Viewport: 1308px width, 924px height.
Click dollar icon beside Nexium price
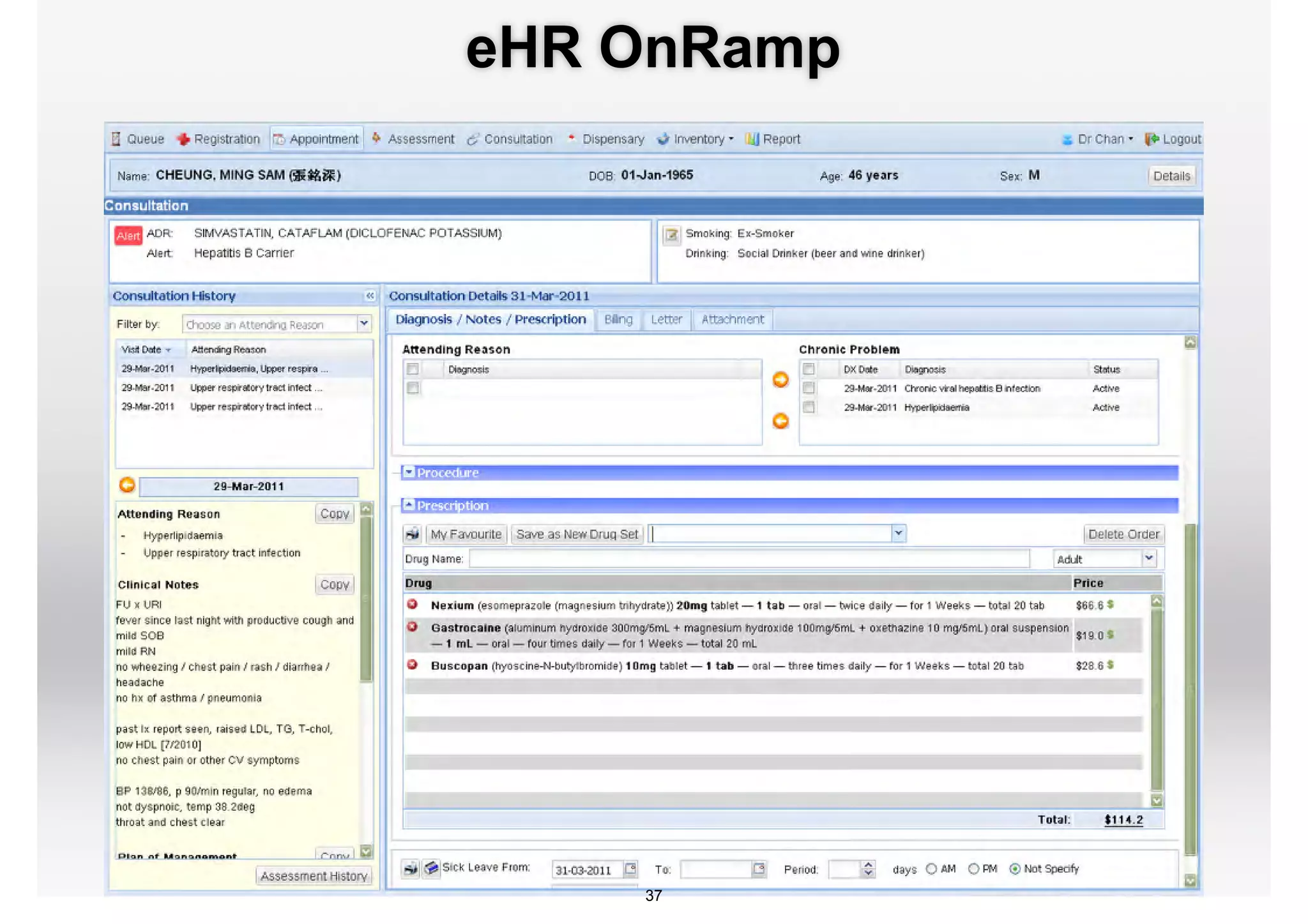[1110, 604]
